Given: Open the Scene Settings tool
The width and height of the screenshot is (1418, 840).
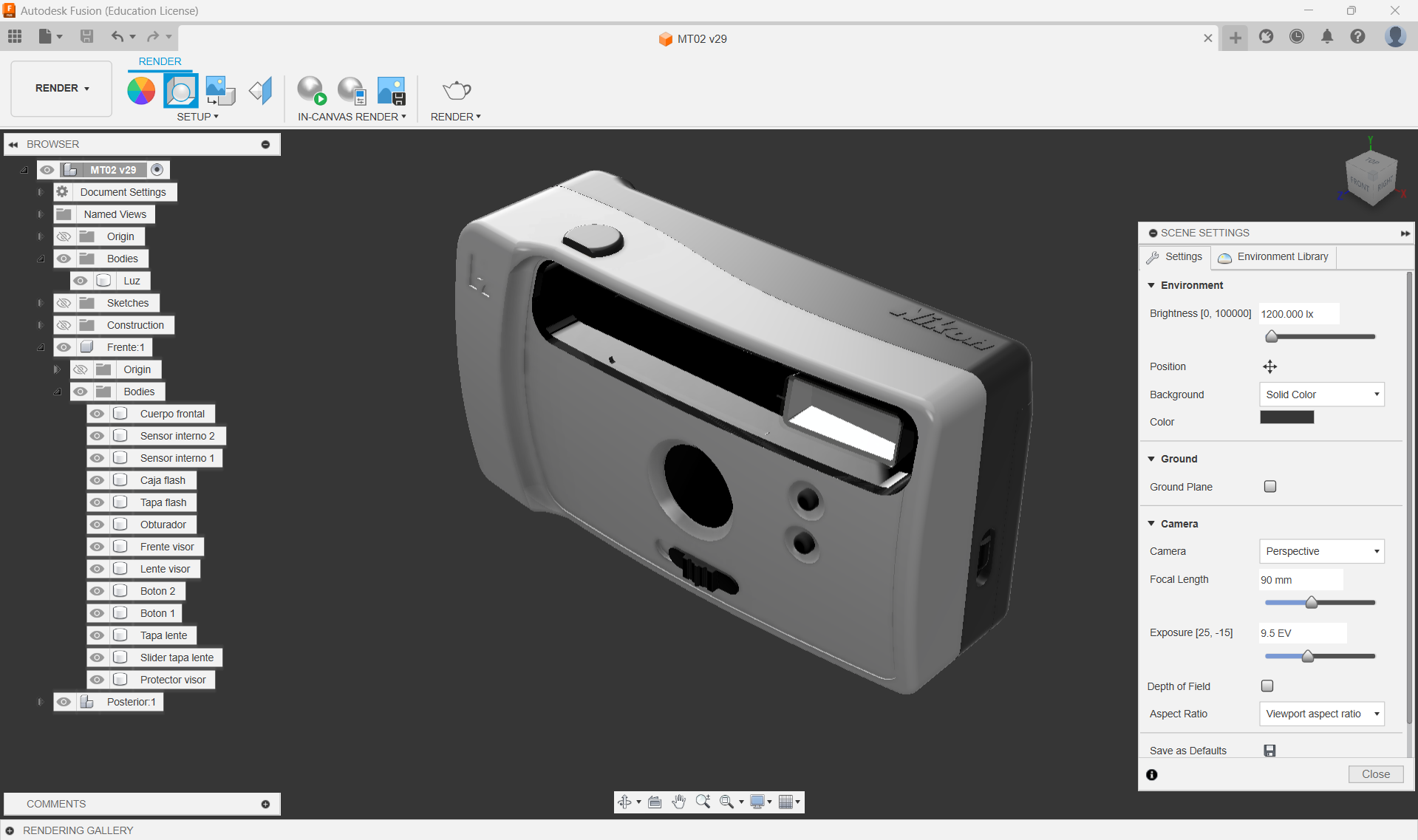Looking at the screenshot, I should tap(181, 91).
